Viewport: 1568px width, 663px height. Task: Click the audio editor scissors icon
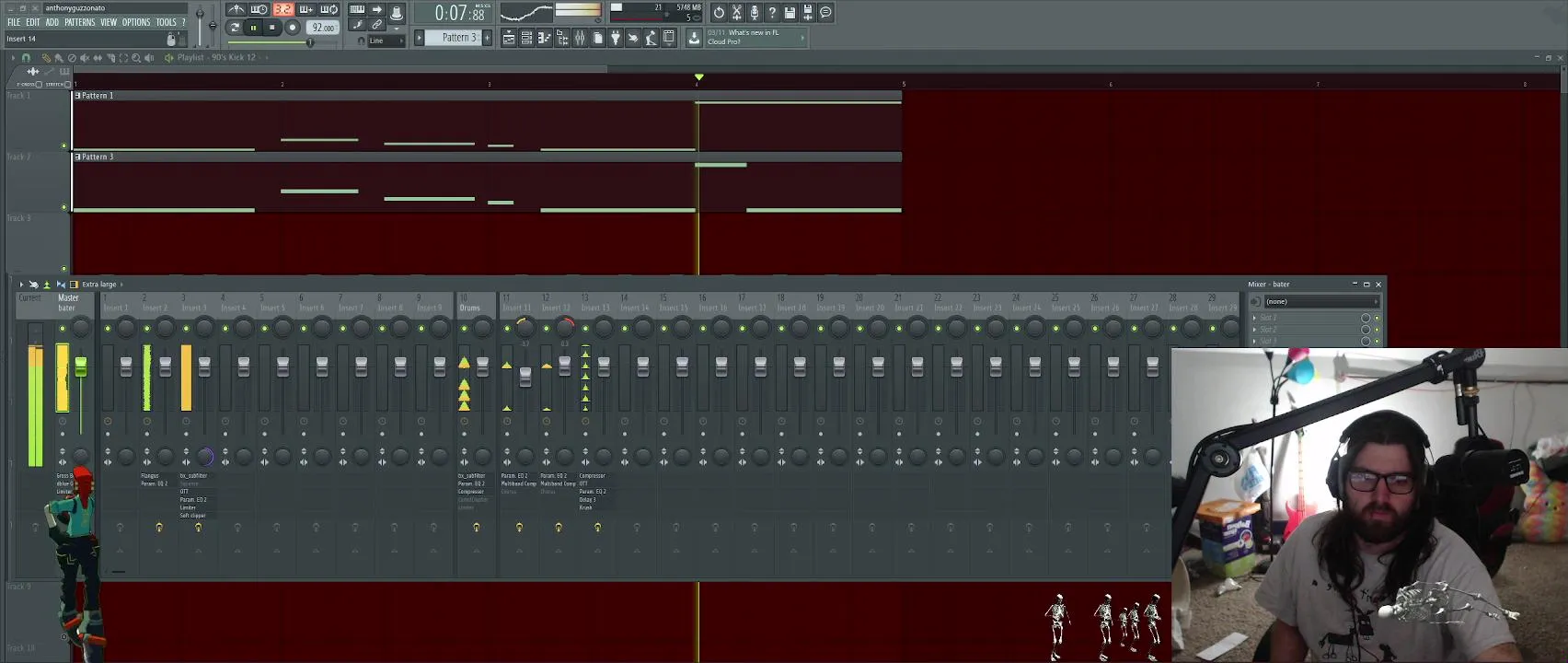pos(736,12)
